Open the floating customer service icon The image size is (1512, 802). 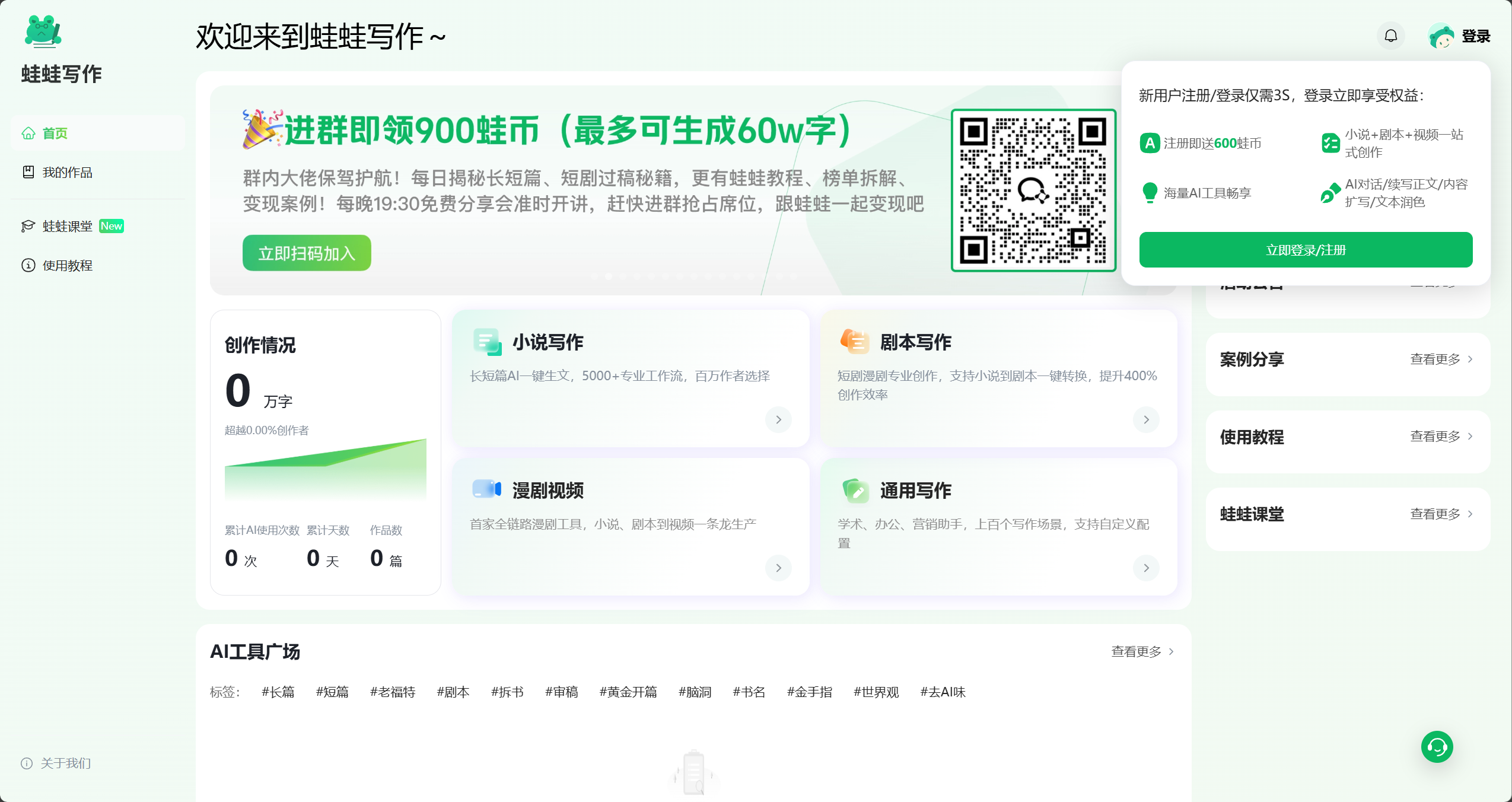tap(1436, 746)
